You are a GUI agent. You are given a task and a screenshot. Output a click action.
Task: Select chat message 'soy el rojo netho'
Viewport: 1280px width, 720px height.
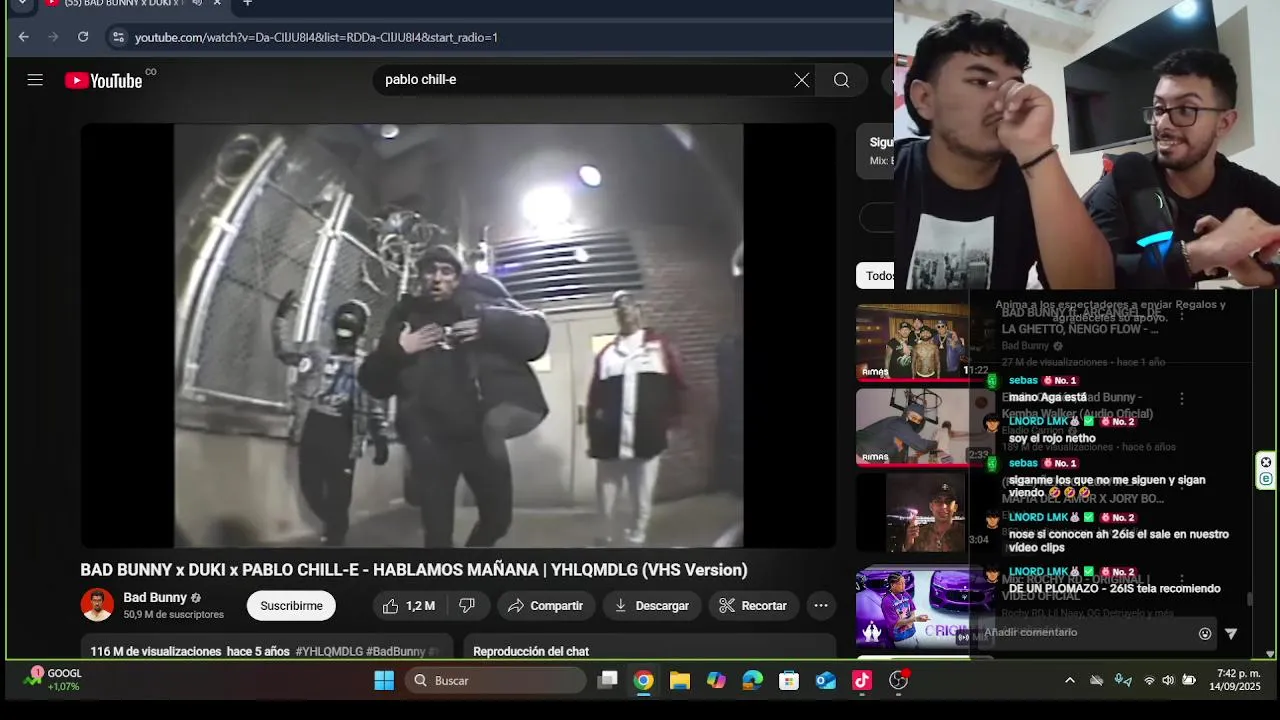(x=1052, y=439)
